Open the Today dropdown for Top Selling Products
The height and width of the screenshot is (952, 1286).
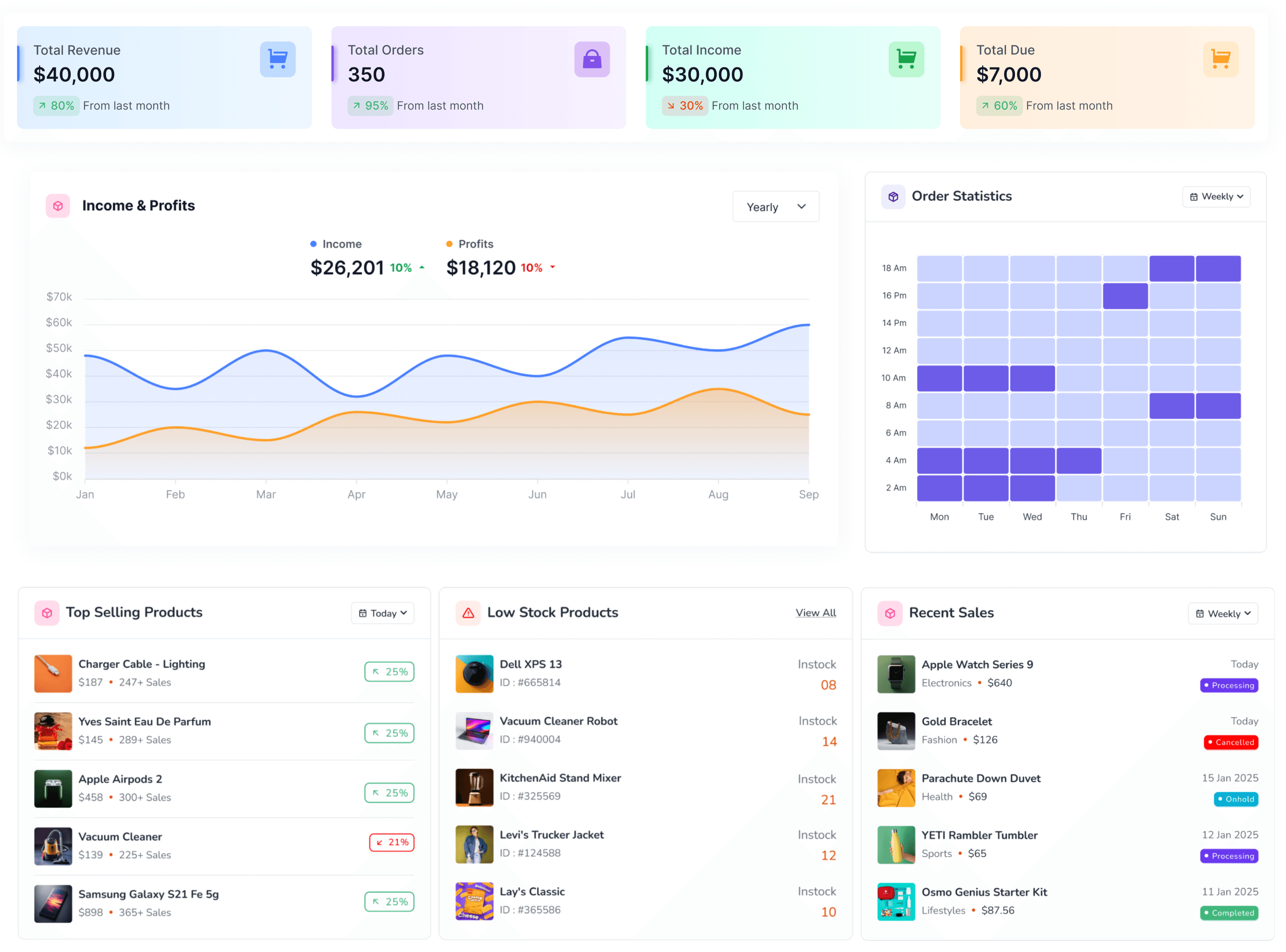[x=382, y=613]
